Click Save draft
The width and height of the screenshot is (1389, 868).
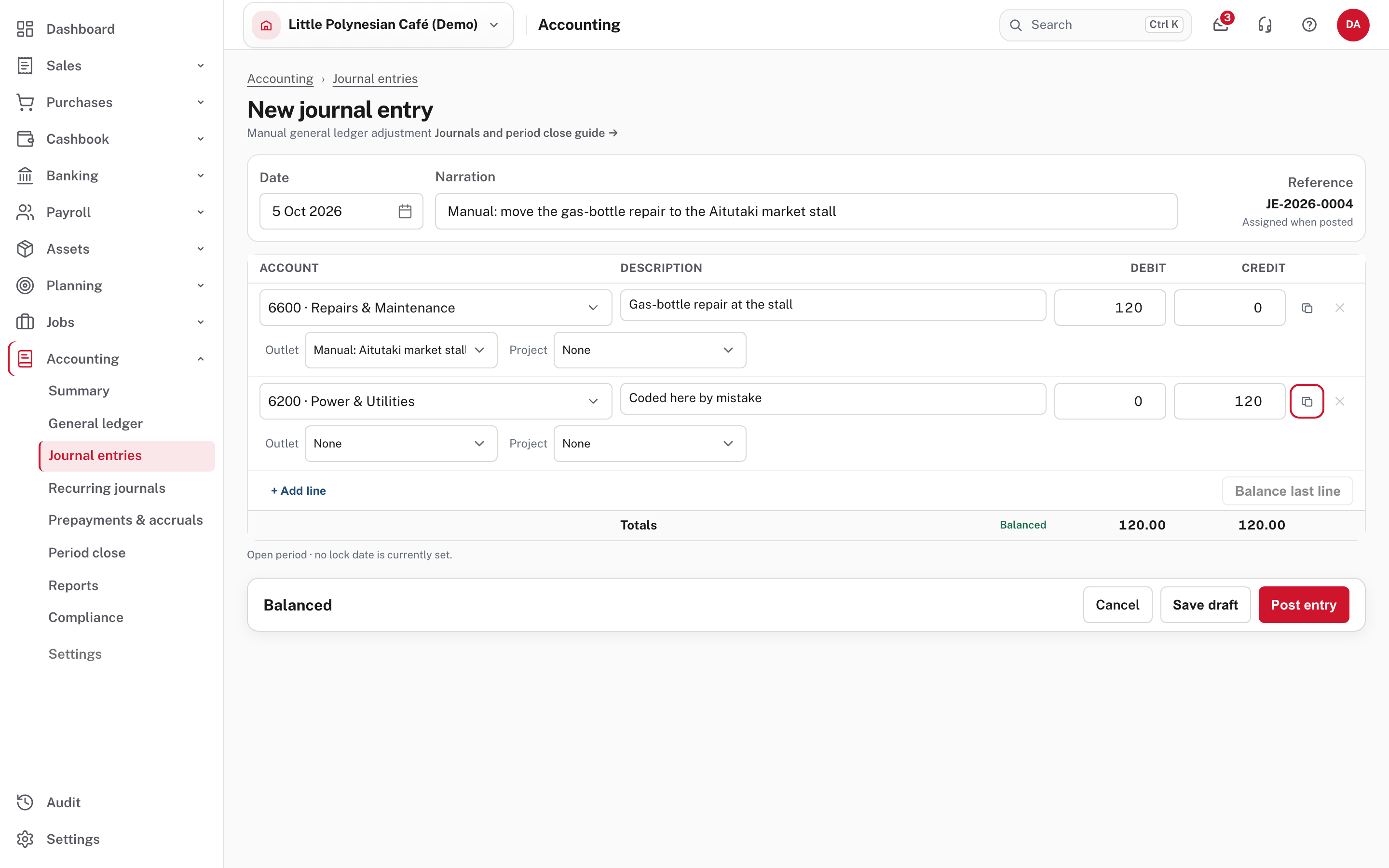pyautogui.click(x=1205, y=605)
